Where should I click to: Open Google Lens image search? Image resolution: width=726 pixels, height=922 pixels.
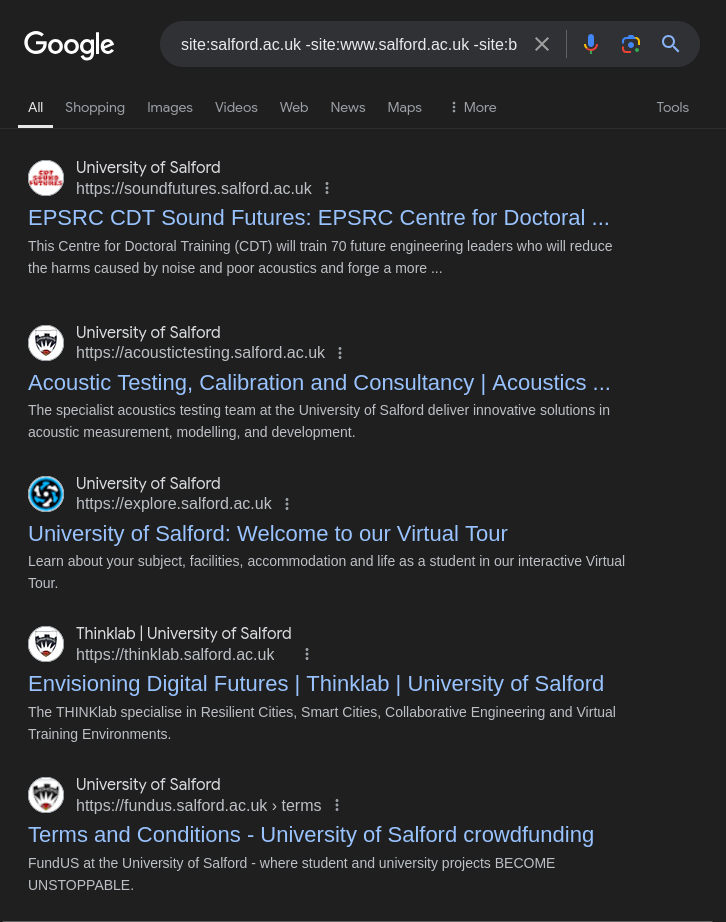[x=630, y=44]
